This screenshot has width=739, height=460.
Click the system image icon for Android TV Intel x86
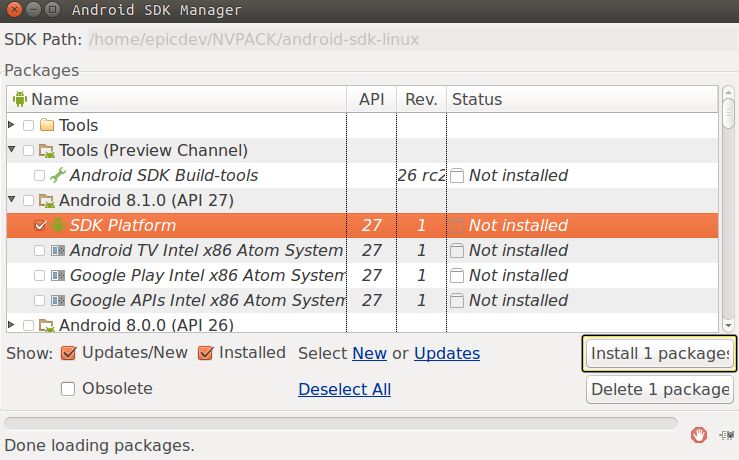click(57, 250)
